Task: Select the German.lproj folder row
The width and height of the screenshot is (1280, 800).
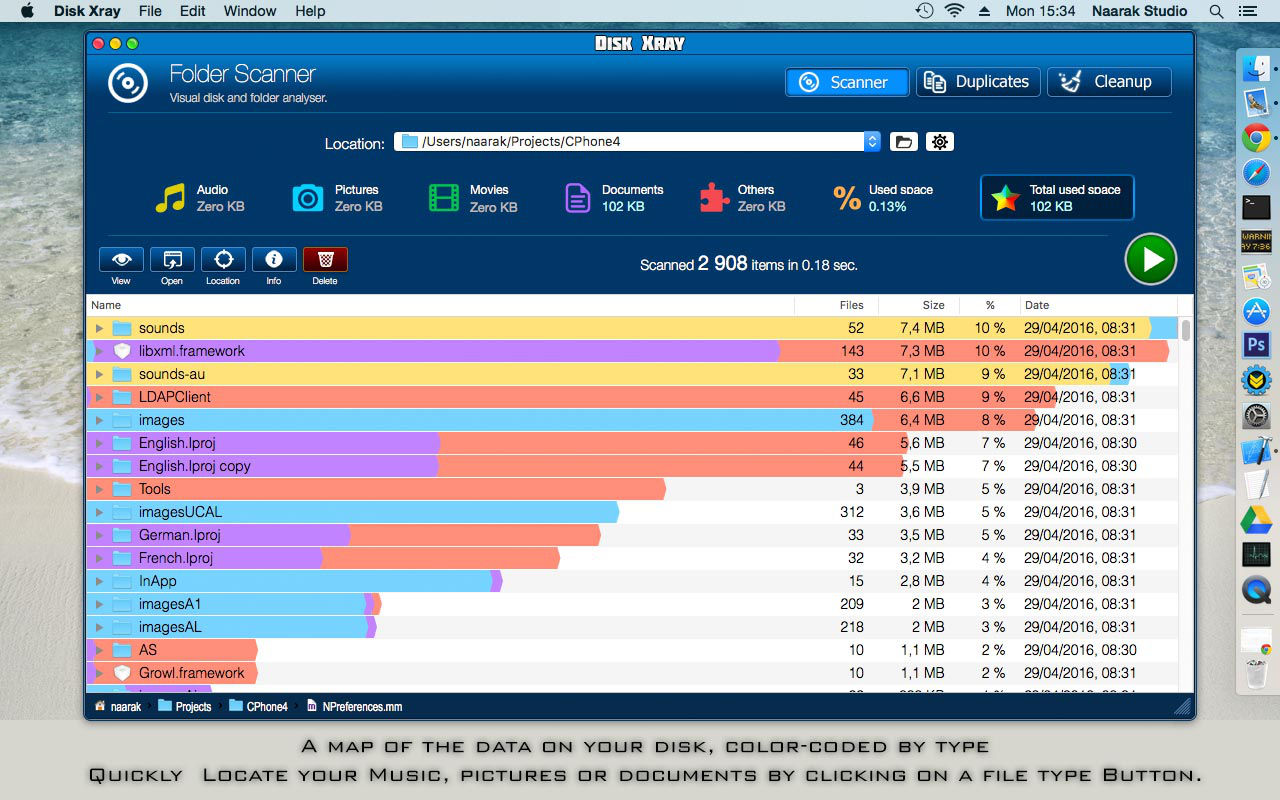Action: coord(632,535)
